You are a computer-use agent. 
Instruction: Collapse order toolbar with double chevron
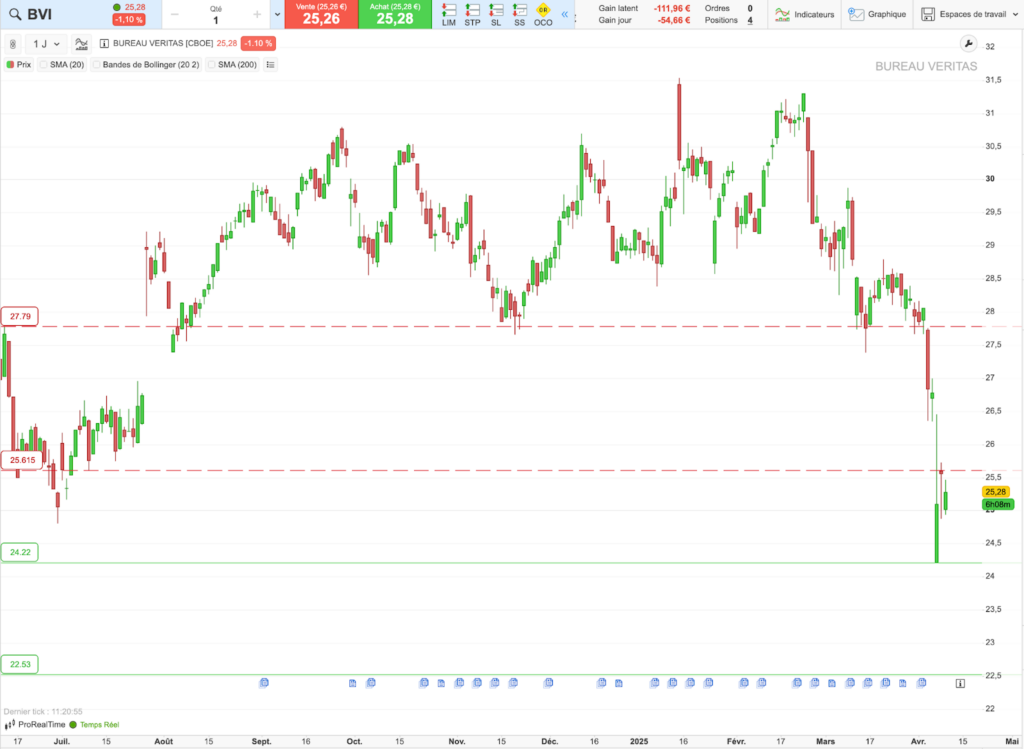565,14
